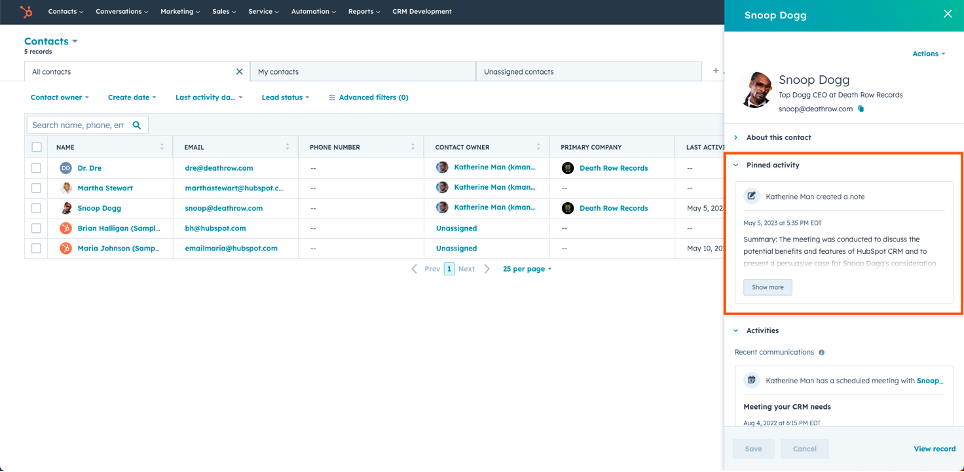Open the Reports menu
964x472 pixels.
tap(364, 12)
